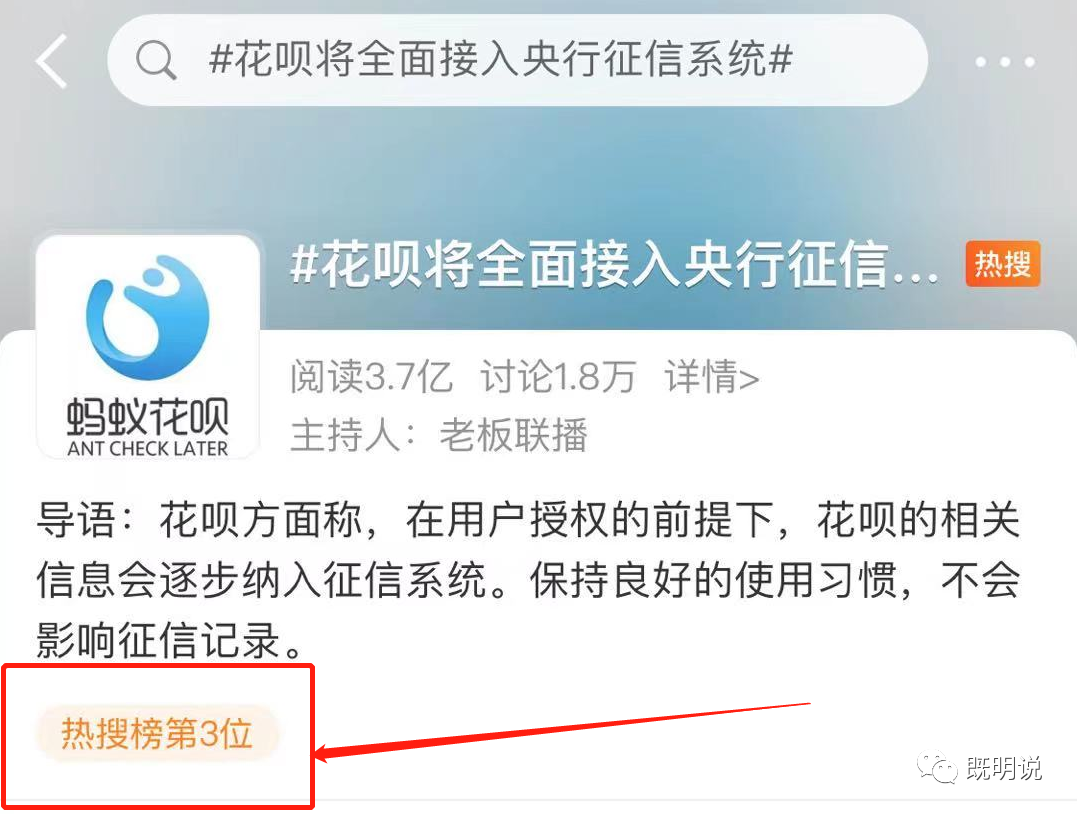Click the 阅读3.7亿 read count
The image size is (1077, 815).
pos(371,376)
